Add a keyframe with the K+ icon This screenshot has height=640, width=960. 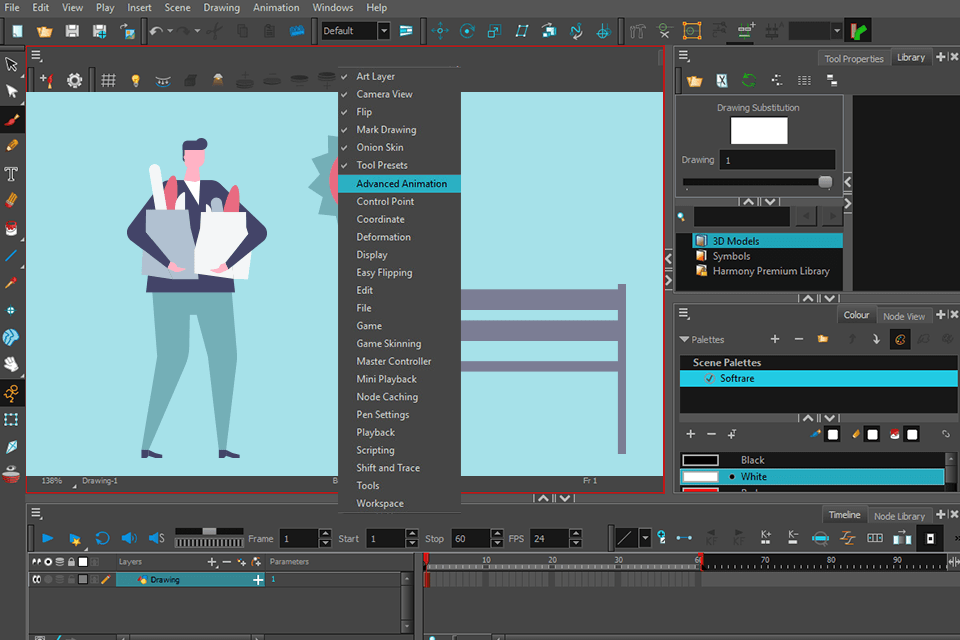tap(765, 538)
